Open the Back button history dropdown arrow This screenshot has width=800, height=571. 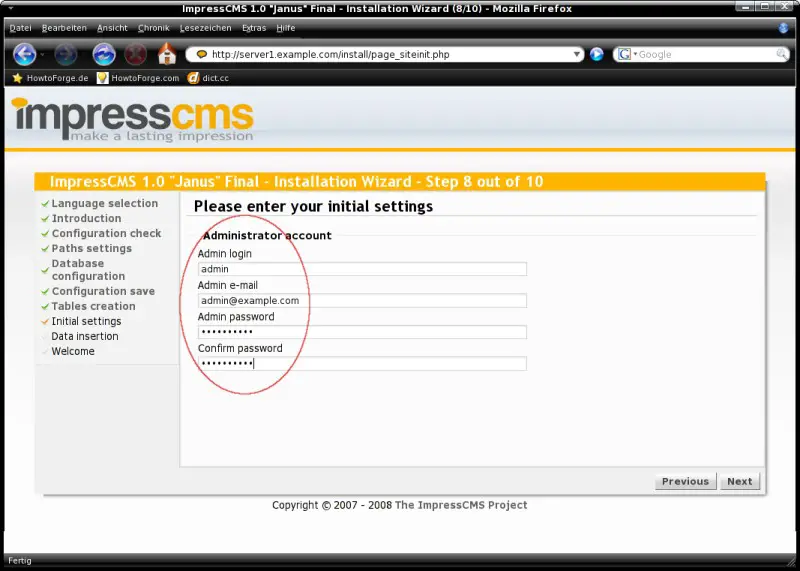[x=42, y=55]
